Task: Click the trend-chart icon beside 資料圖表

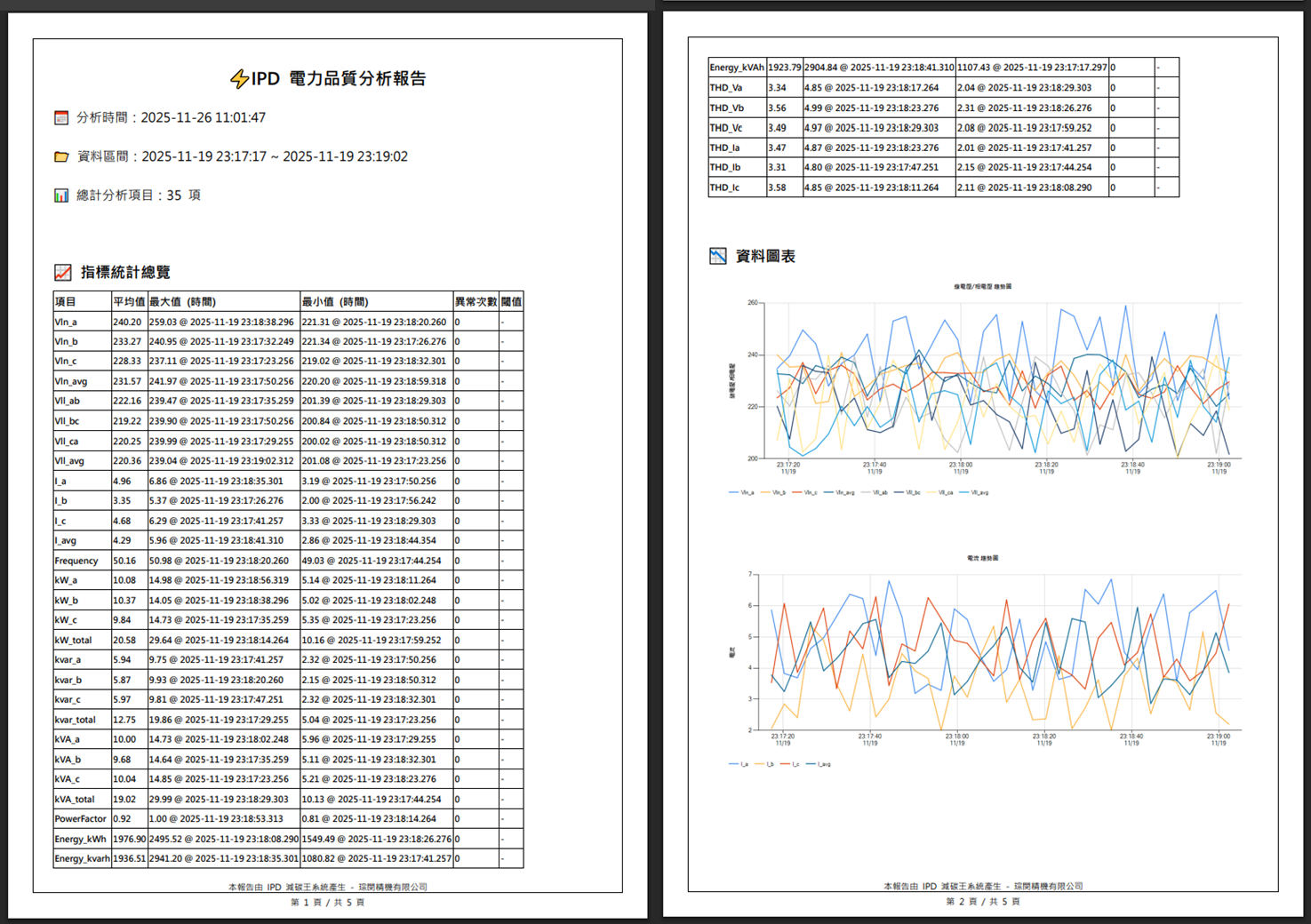Action: 718,255
